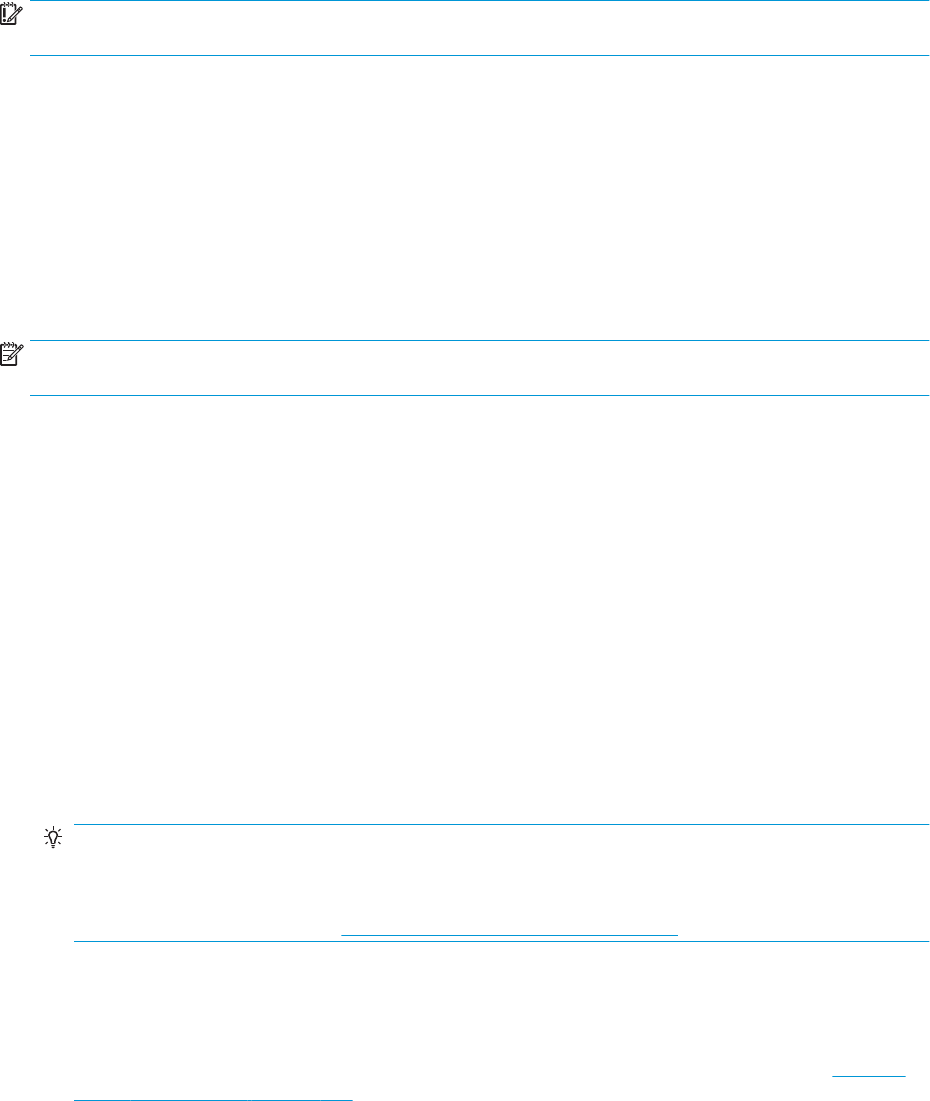Click the blue rule closing the Note box
930x1101 pixels.
tap(480, 396)
